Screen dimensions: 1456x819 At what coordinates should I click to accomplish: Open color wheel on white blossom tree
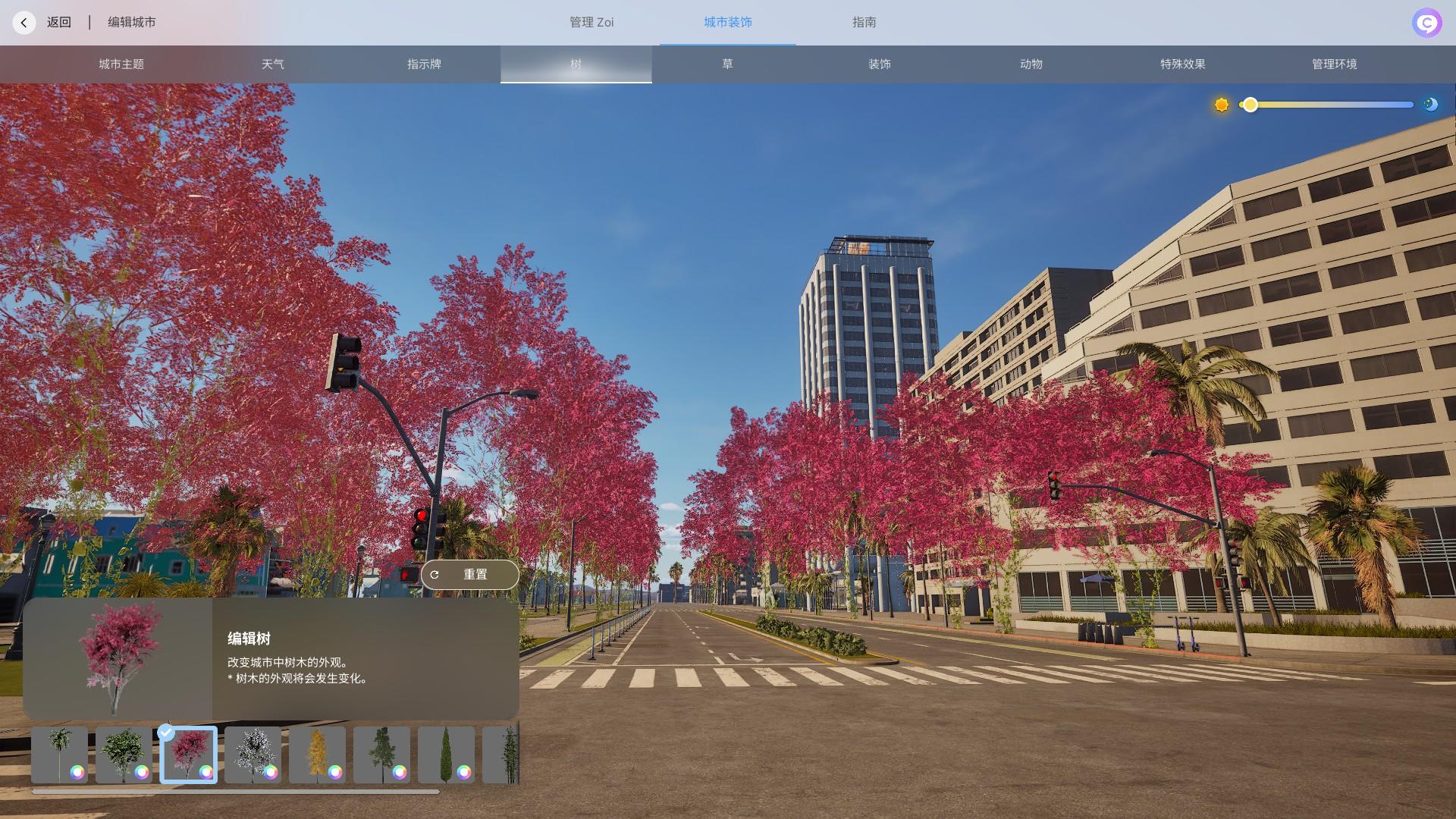point(271,772)
